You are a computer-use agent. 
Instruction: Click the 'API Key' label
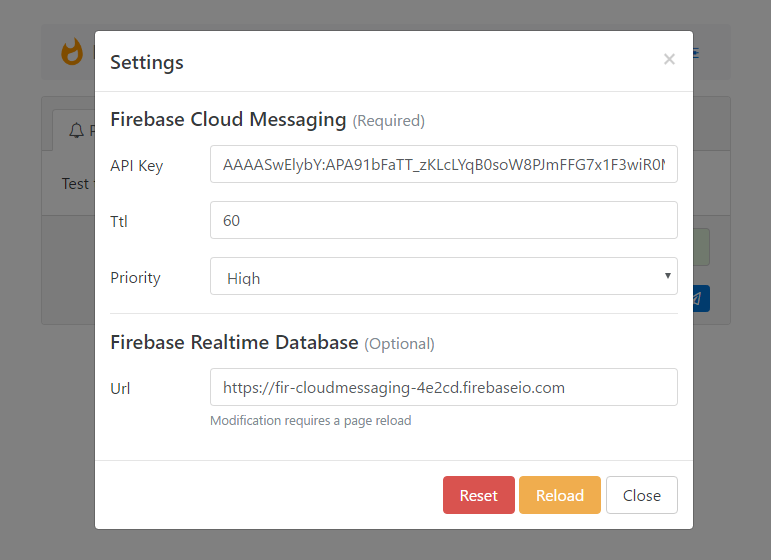[x=136, y=166]
